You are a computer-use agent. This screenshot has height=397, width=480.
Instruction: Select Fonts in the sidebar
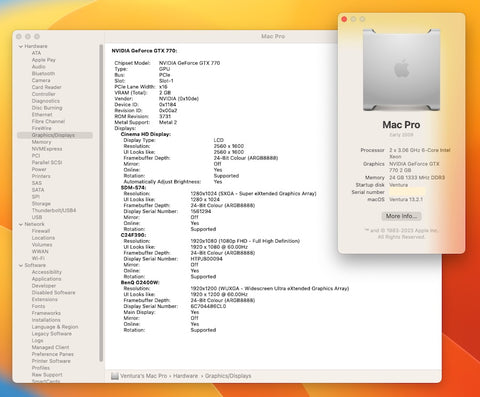point(38,306)
